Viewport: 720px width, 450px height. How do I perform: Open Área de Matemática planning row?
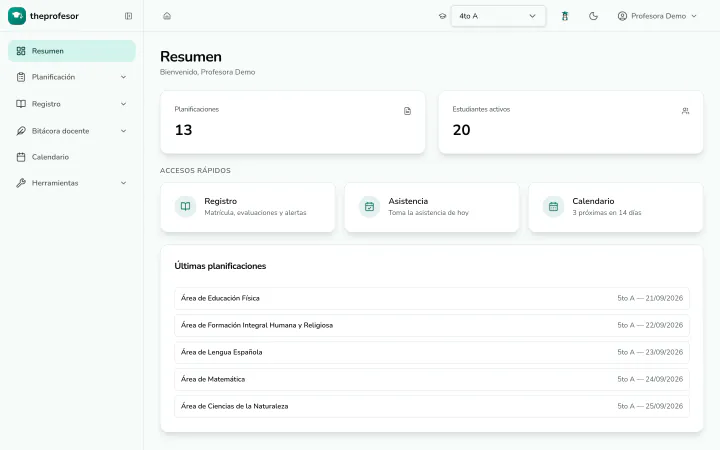(x=432, y=379)
